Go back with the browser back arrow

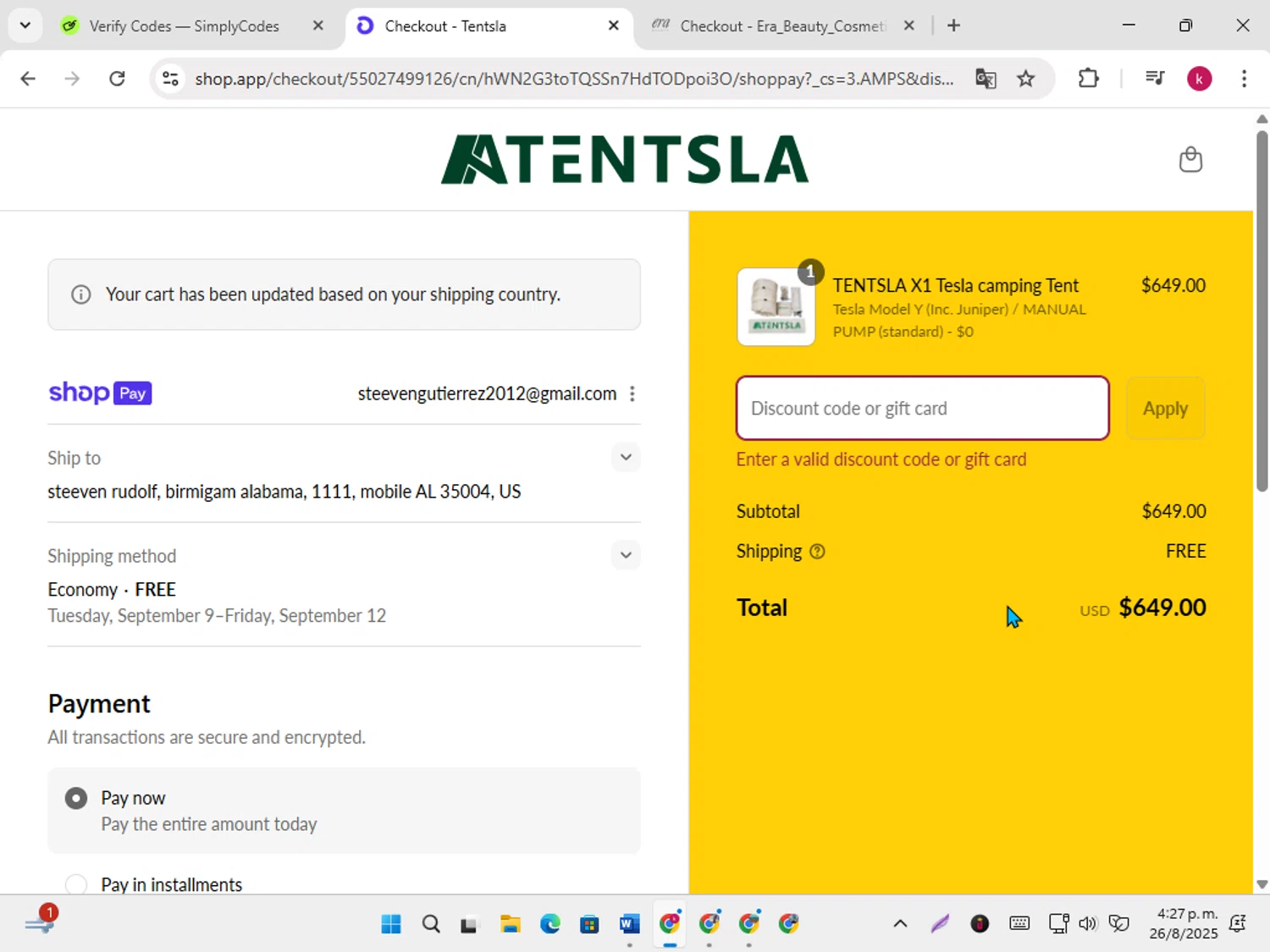tap(28, 79)
